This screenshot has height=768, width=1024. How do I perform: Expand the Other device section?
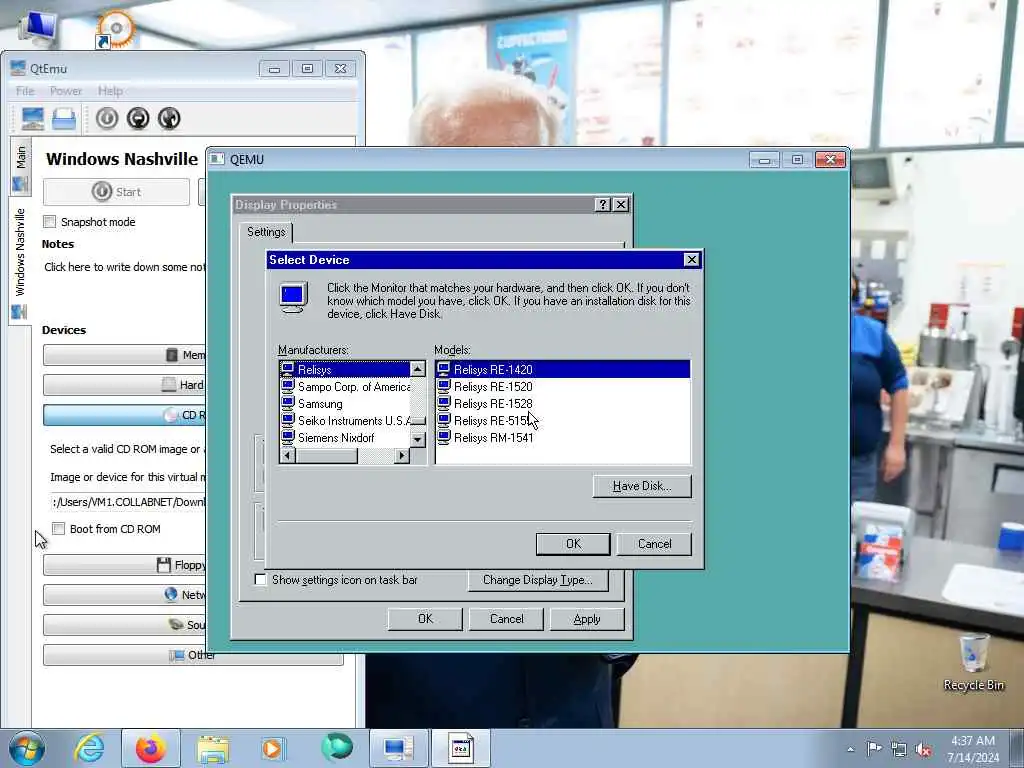click(193, 655)
